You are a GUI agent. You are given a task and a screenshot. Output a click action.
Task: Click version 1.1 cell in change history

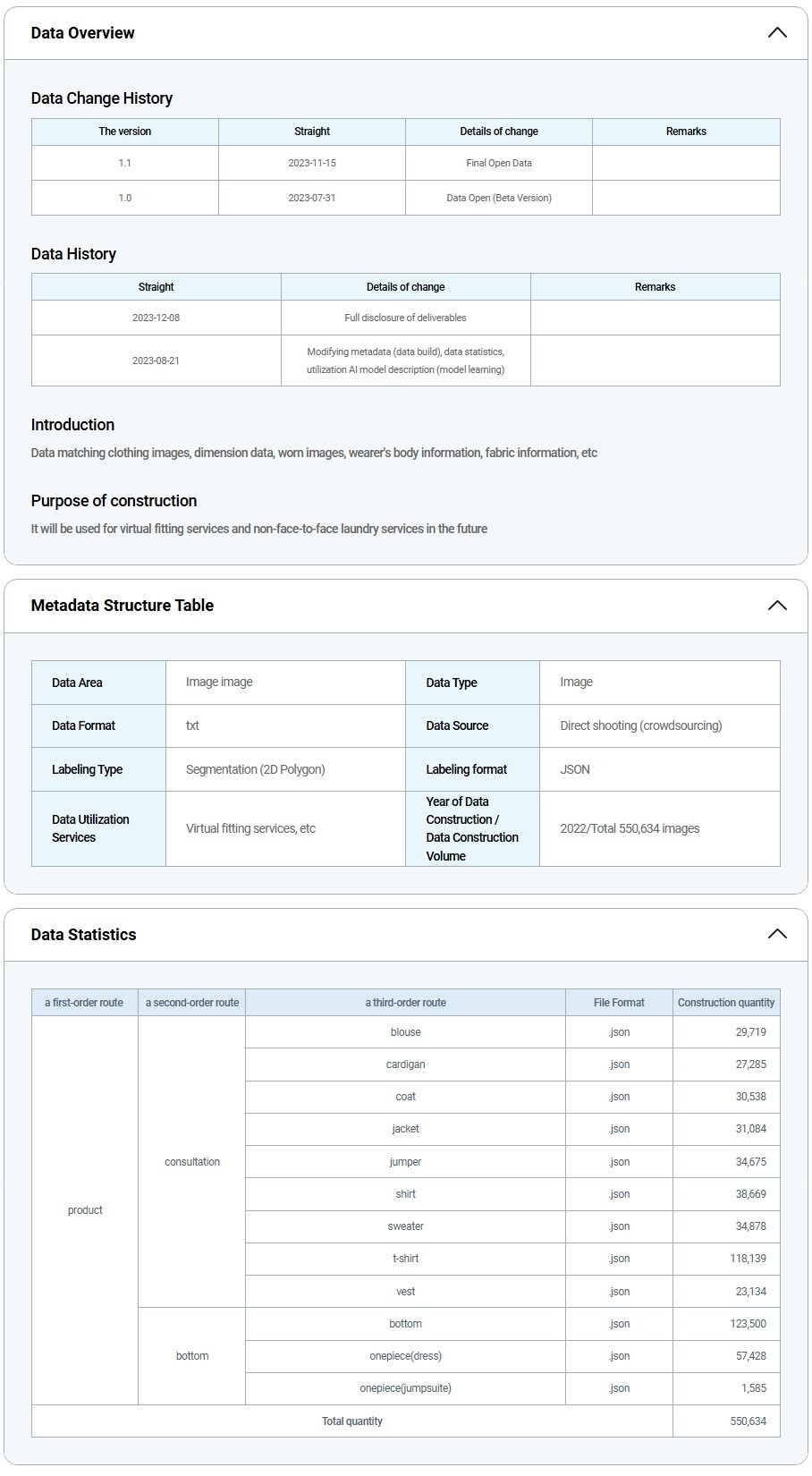click(124, 163)
